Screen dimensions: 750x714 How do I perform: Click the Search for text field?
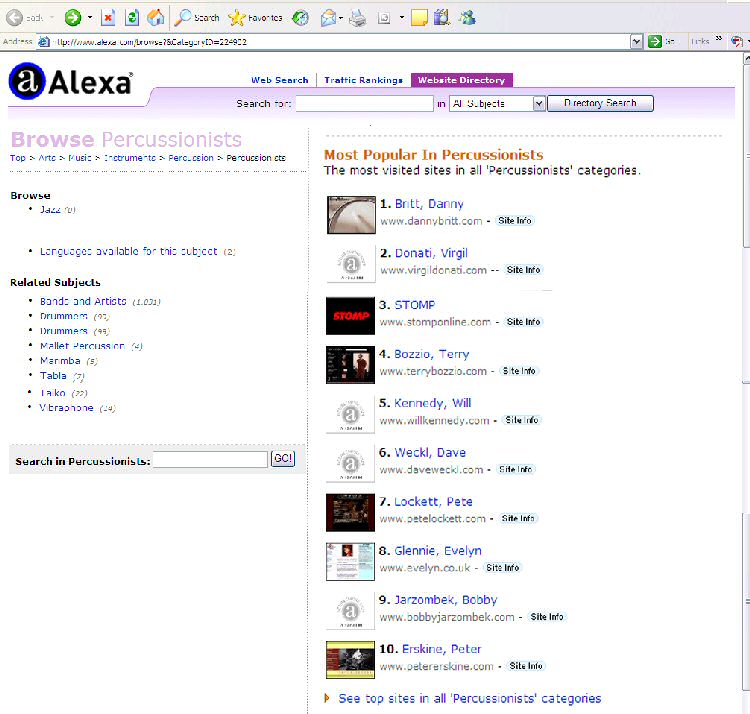point(364,103)
